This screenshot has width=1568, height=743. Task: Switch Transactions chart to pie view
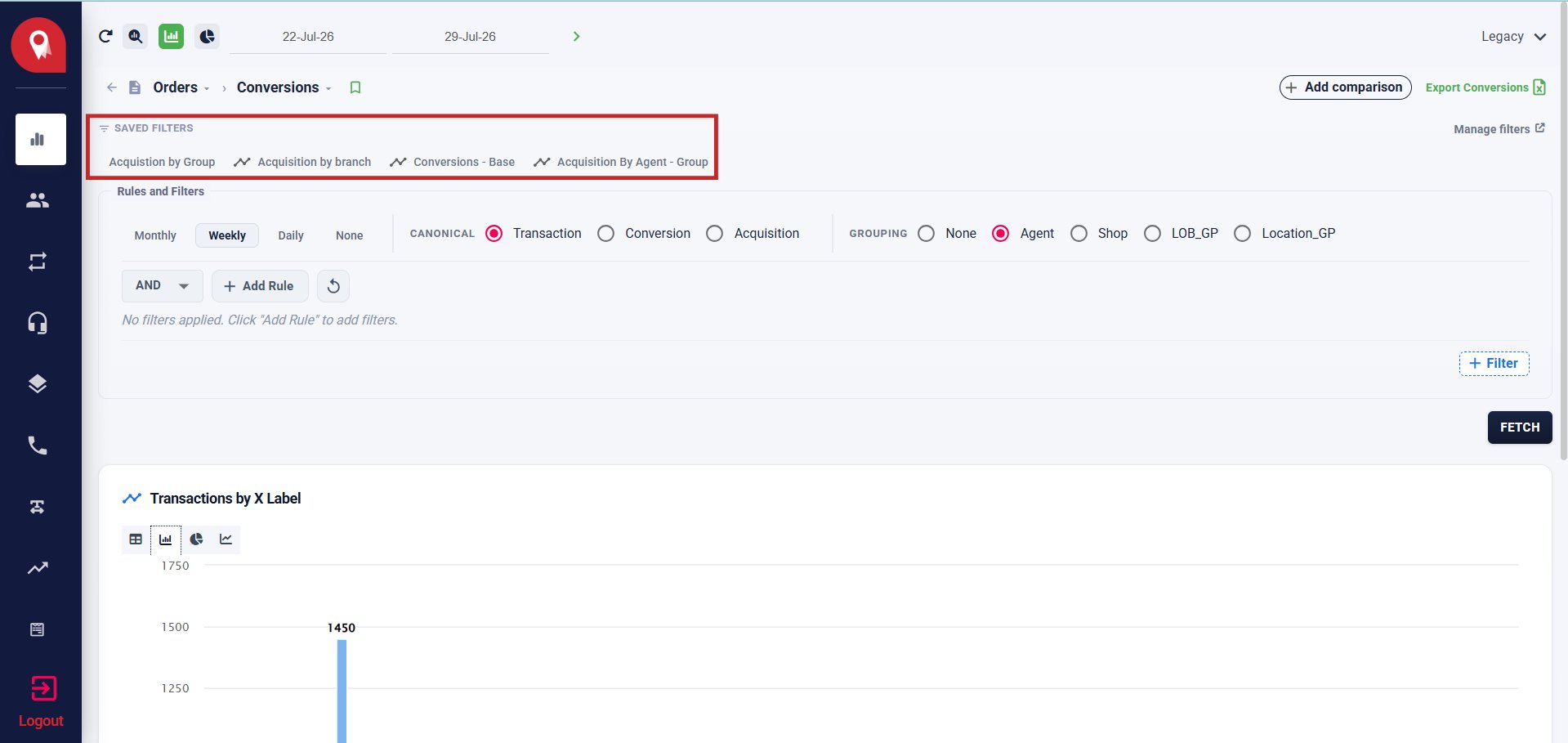(196, 539)
